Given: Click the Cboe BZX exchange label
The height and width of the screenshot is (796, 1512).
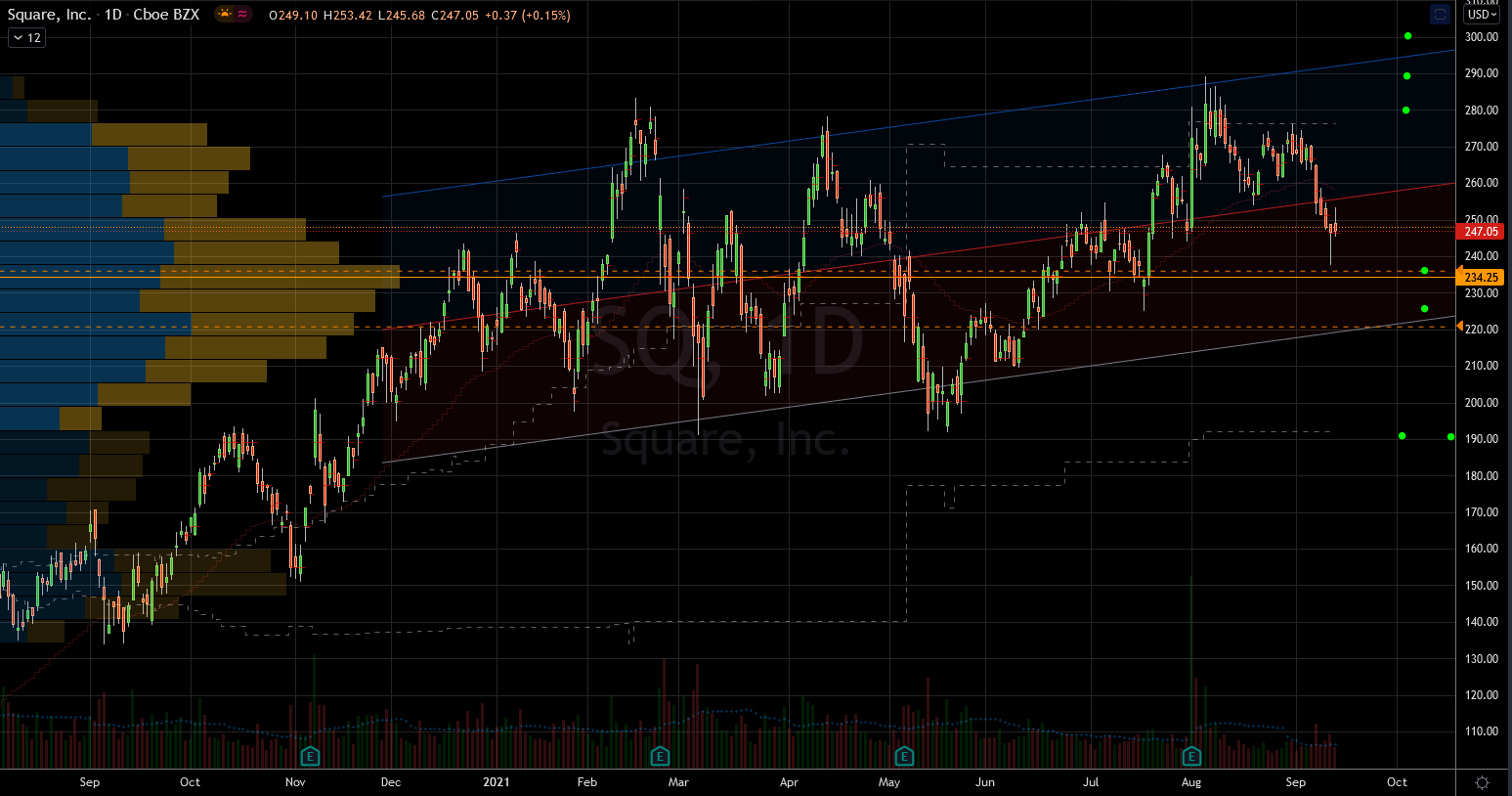Looking at the screenshot, I should [x=166, y=15].
